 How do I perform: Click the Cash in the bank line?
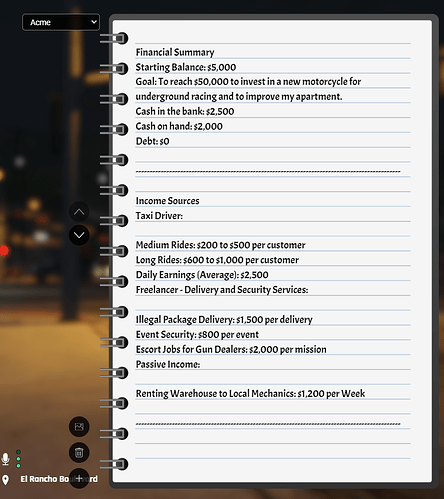[x=185, y=111]
